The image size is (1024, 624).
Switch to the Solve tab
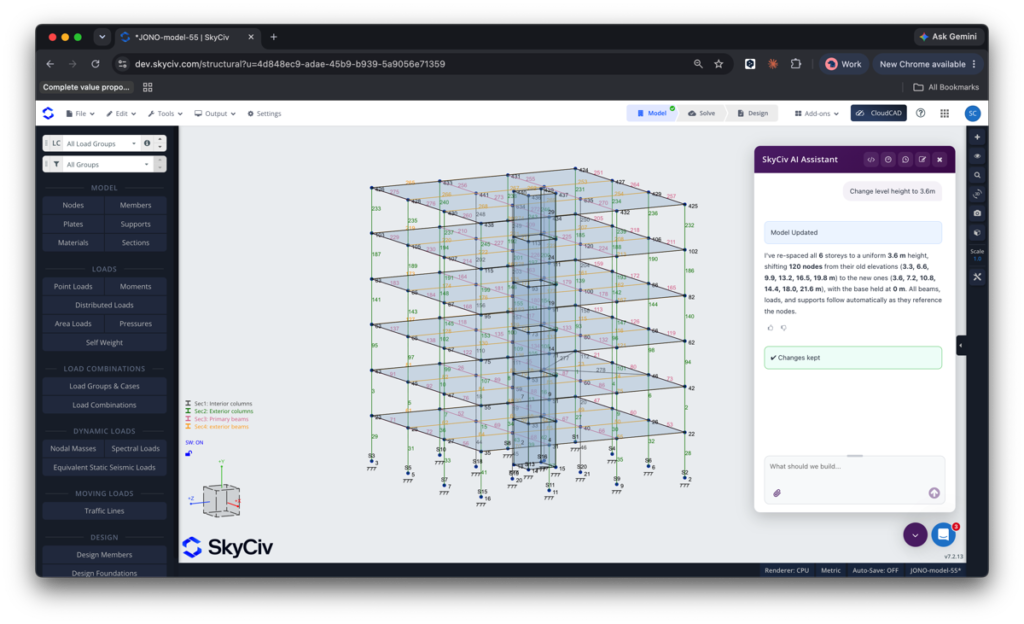702,113
